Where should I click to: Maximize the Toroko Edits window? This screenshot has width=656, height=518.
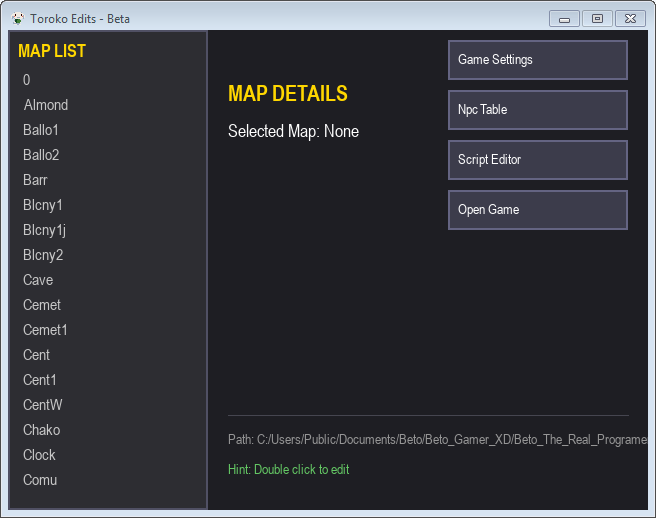[597, 18]
